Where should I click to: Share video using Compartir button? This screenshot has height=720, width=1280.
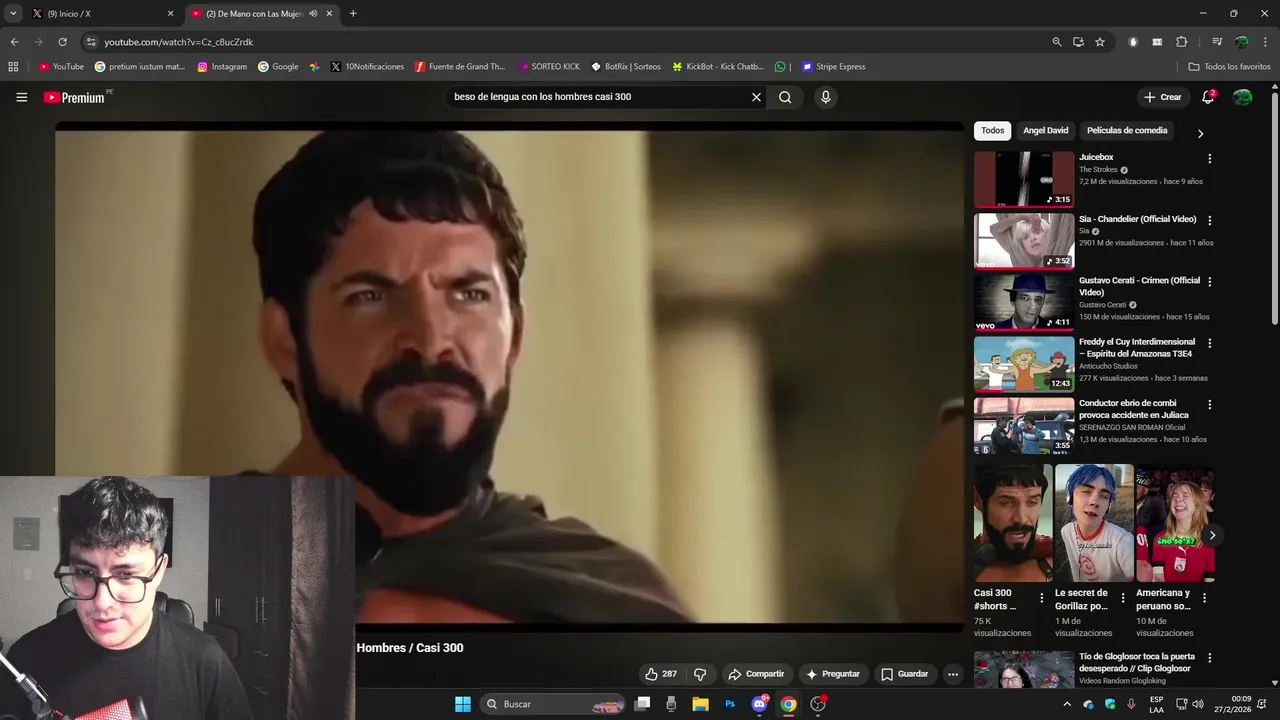756,674
